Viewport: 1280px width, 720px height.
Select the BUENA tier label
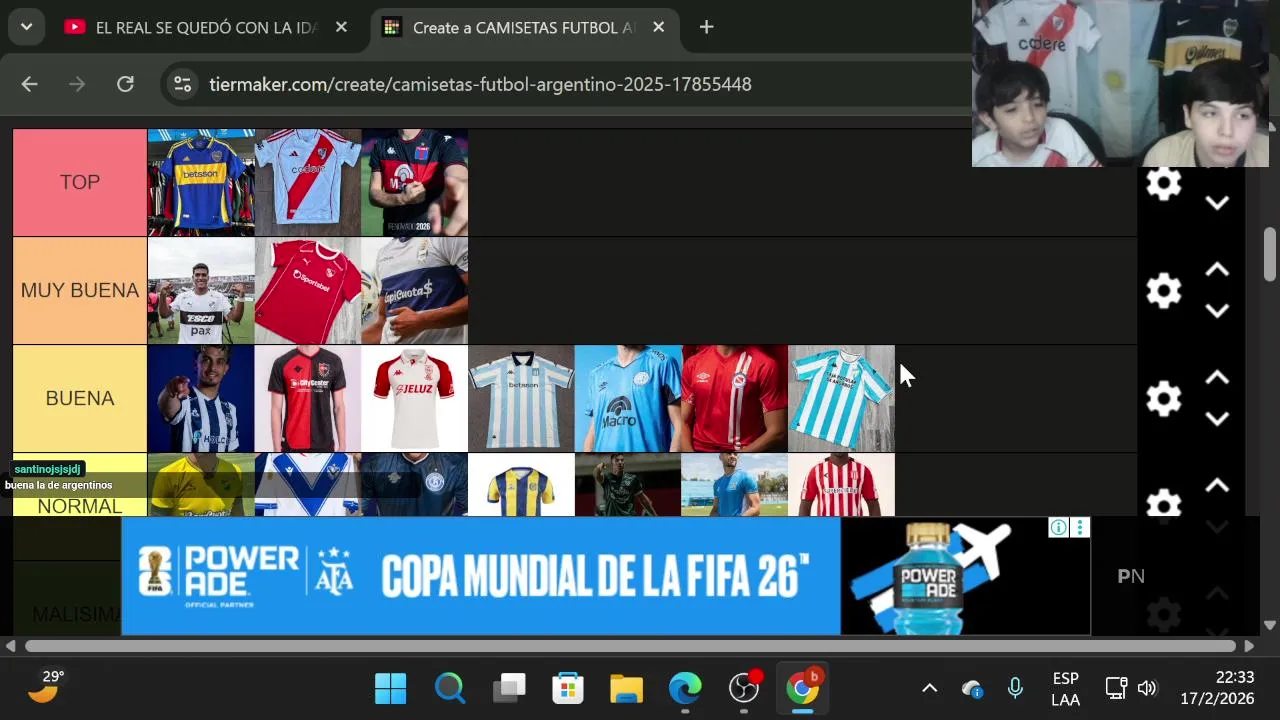pos(80,398)
